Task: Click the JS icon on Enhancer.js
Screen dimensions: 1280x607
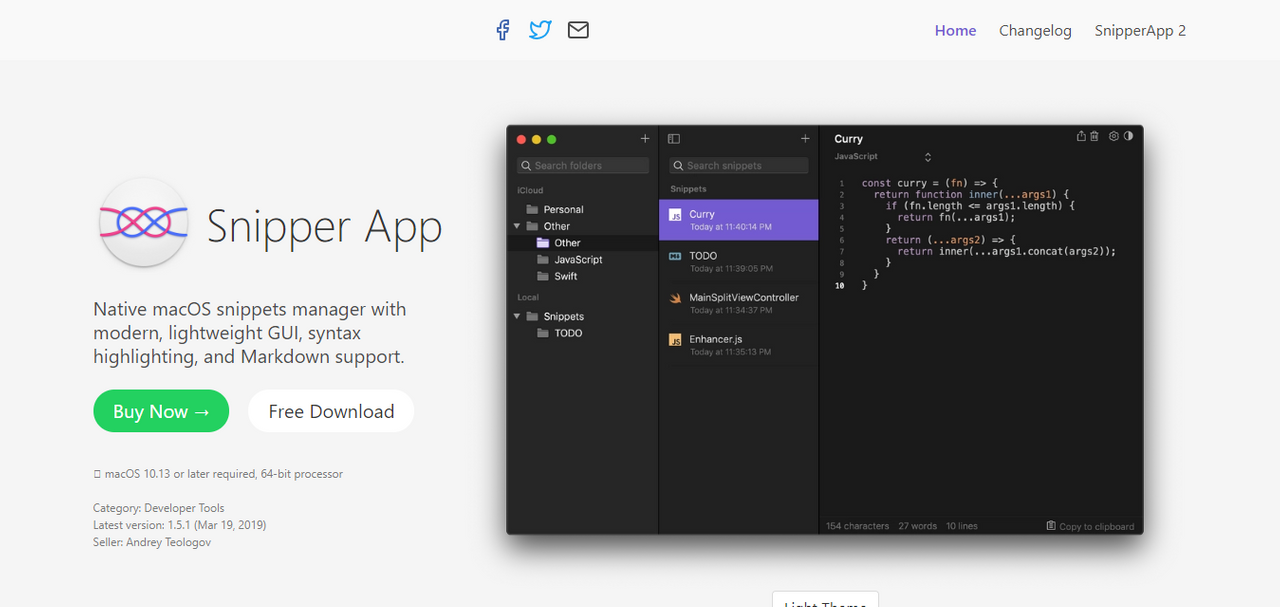Action: [x=675, y=340]
